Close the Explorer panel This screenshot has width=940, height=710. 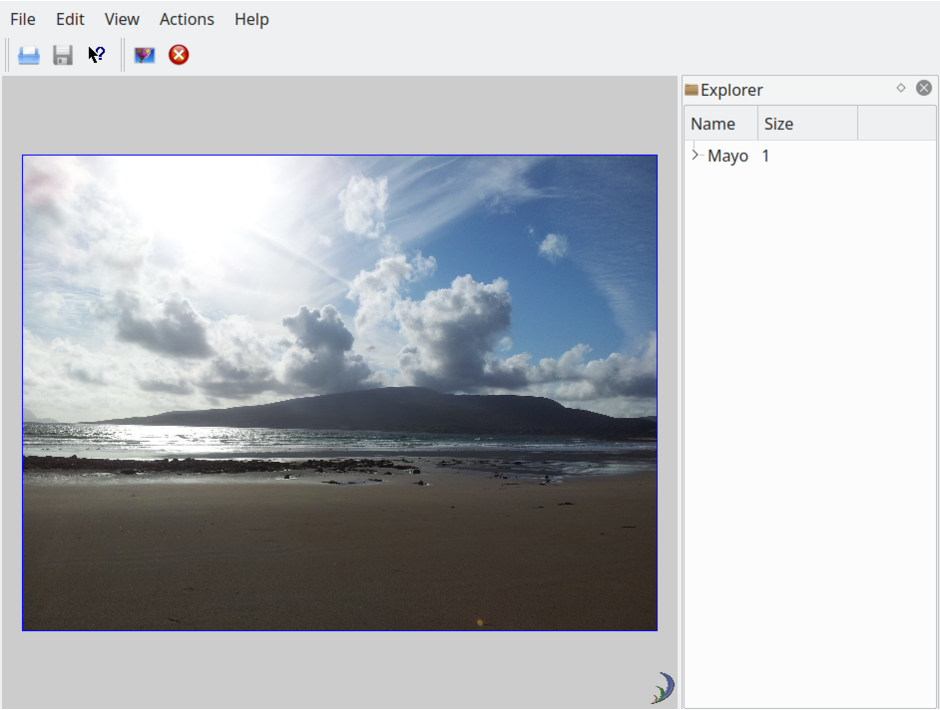[x=923, y=88]
